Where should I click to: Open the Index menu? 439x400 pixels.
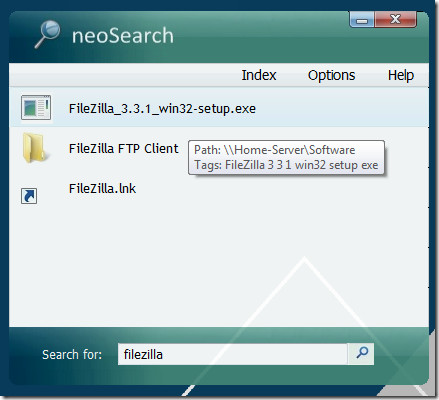point(259,75)
